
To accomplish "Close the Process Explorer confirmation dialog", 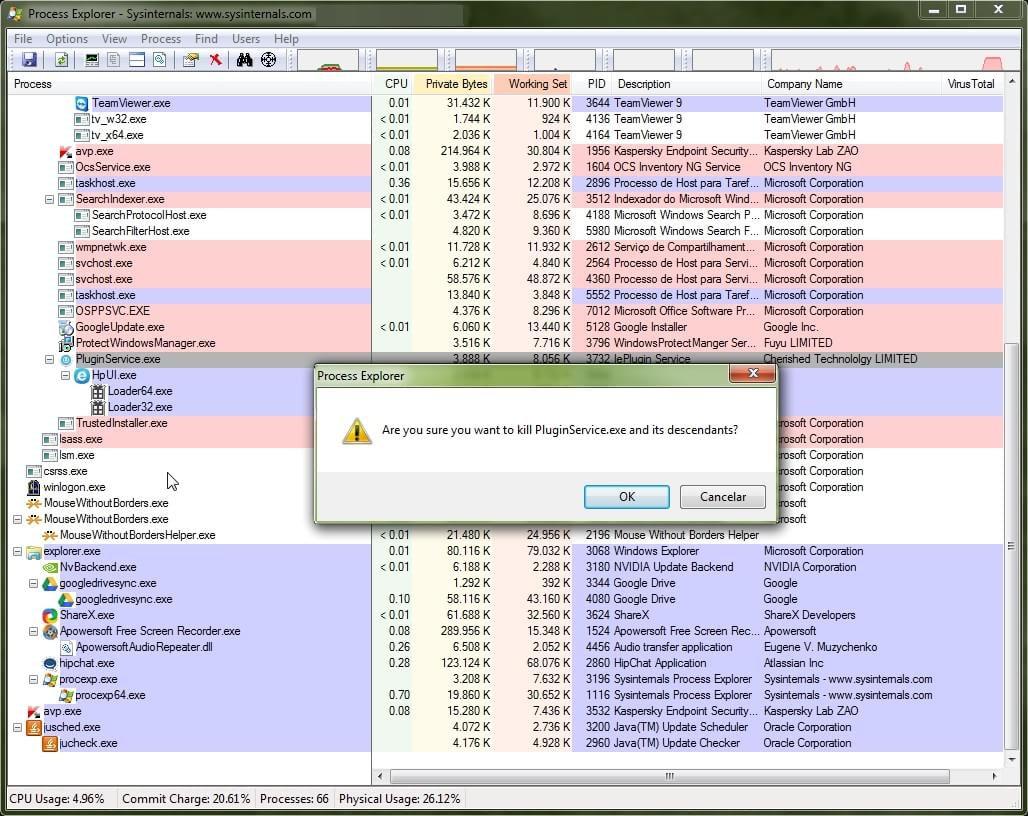I will [753, 373].
